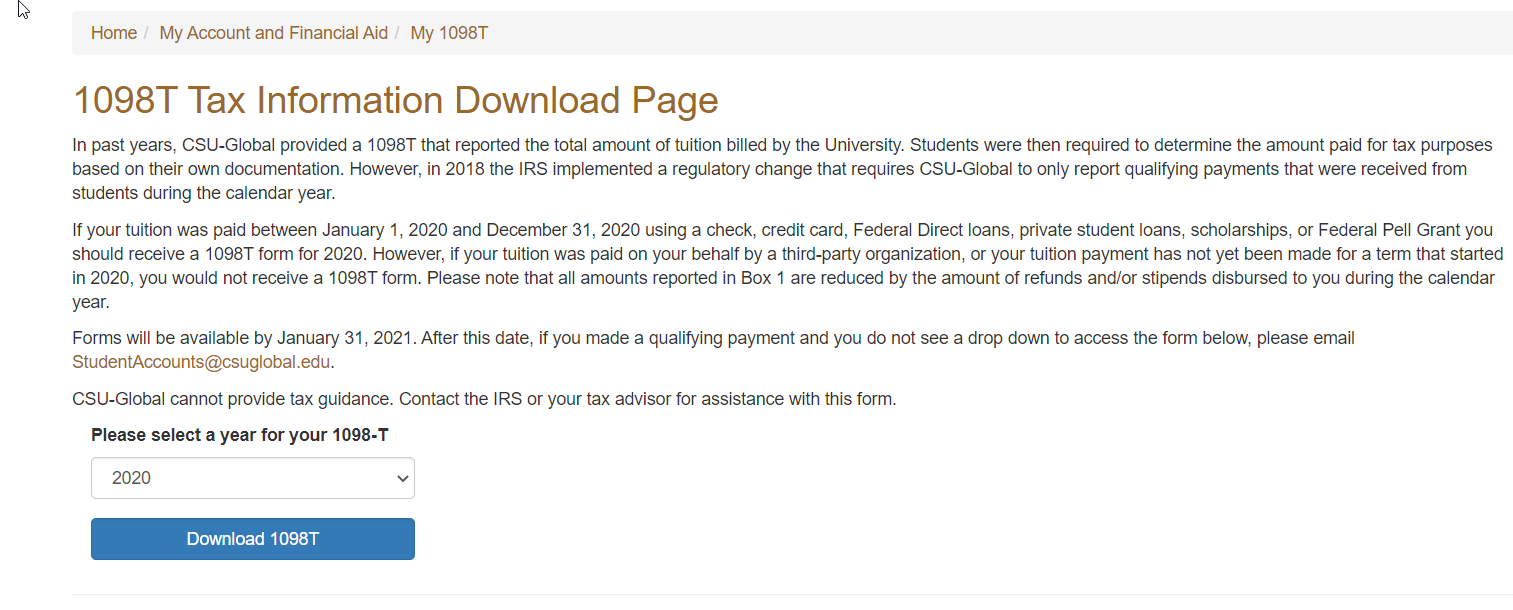Click the slash separator after Home breadcrumb

tap(147, 33)
